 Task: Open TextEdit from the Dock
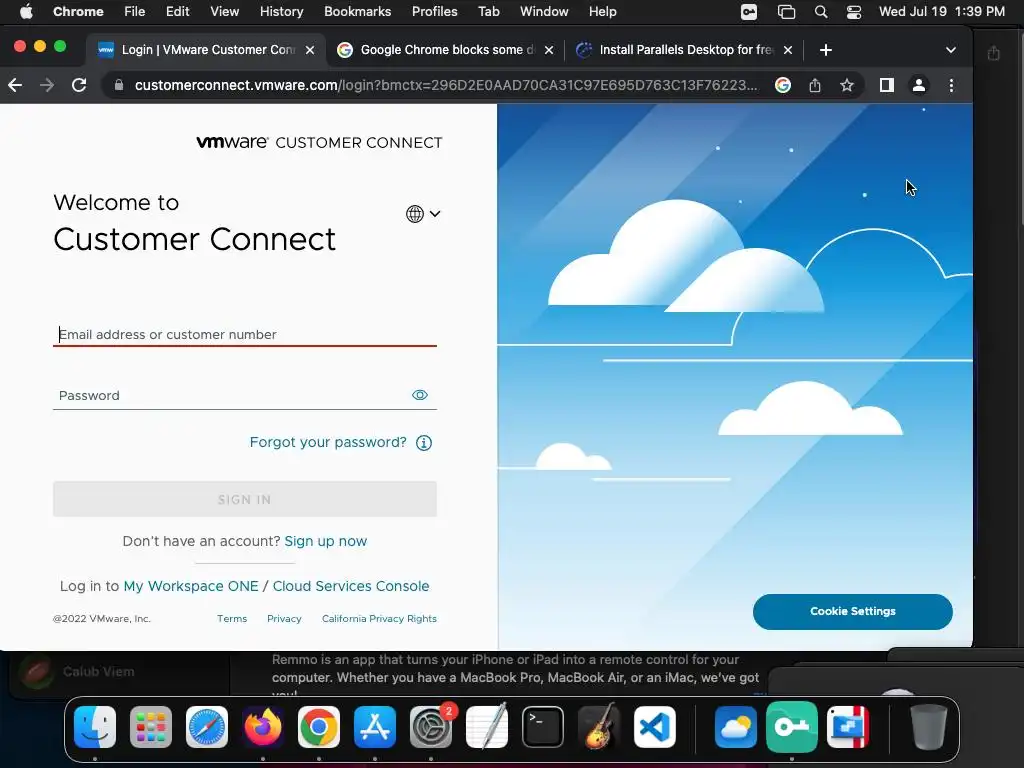487,727
